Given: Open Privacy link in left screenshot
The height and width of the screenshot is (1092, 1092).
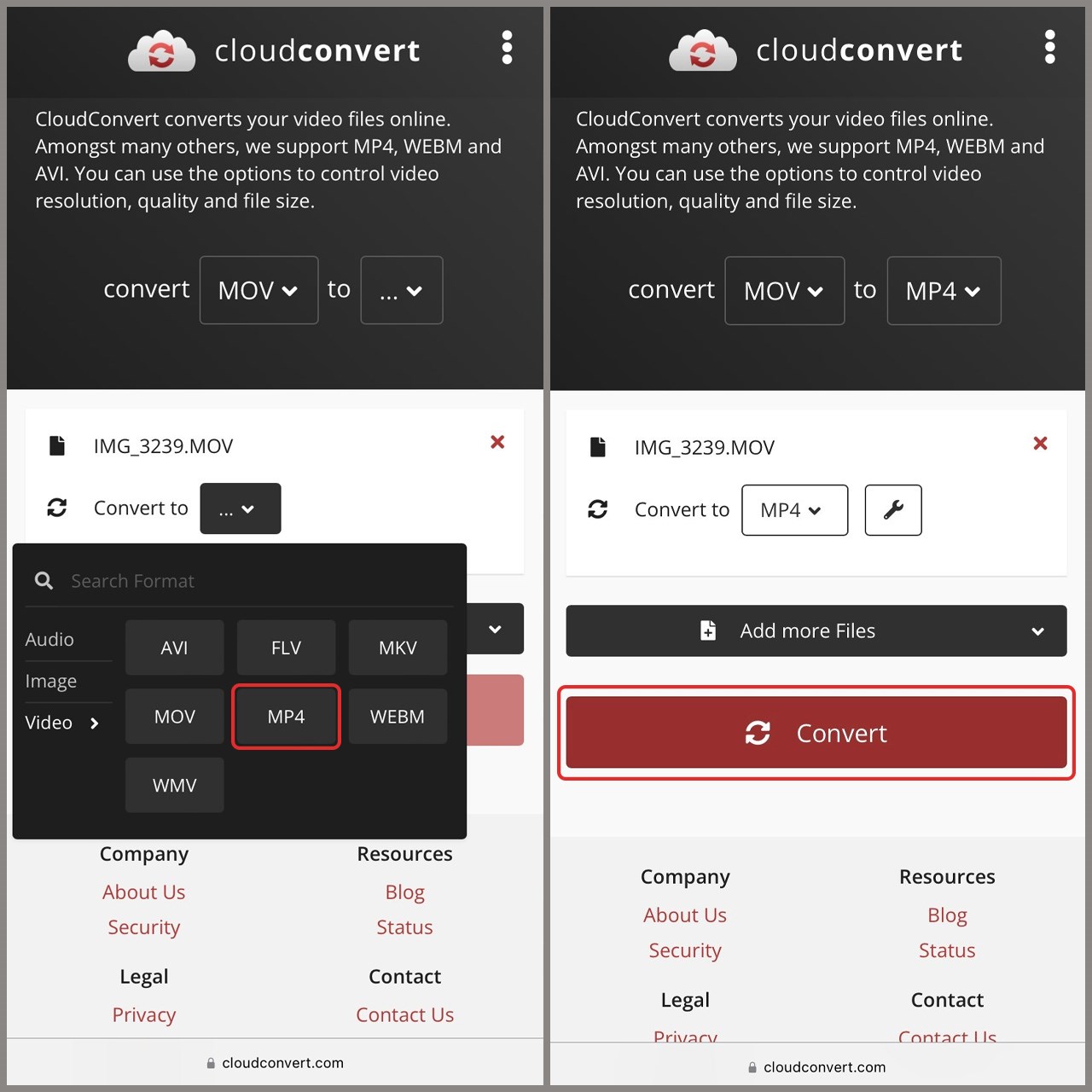Looking at the screenshot, I should [x=143, y=1015].
